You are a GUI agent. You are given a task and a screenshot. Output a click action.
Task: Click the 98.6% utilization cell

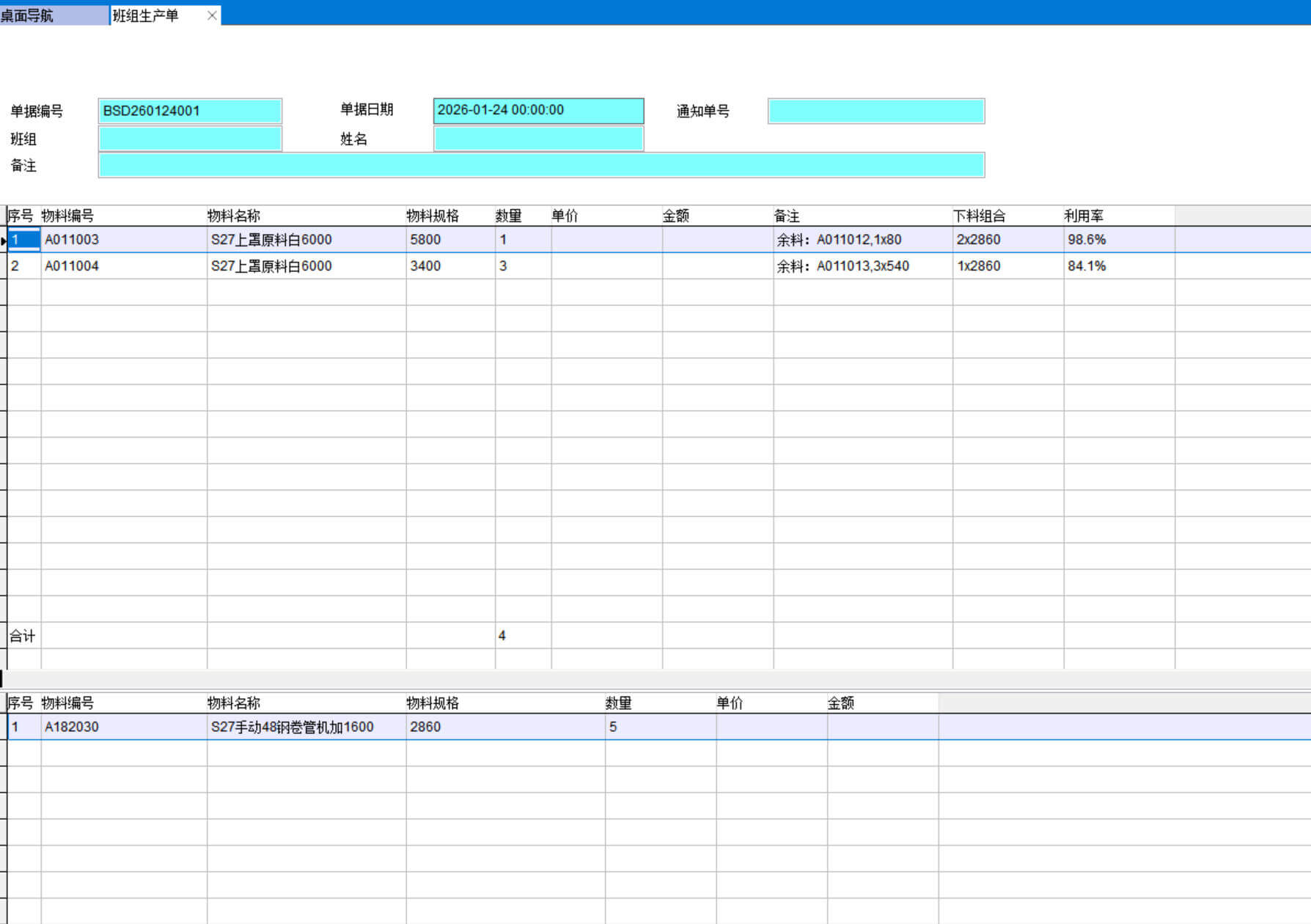click(1117, 240)
